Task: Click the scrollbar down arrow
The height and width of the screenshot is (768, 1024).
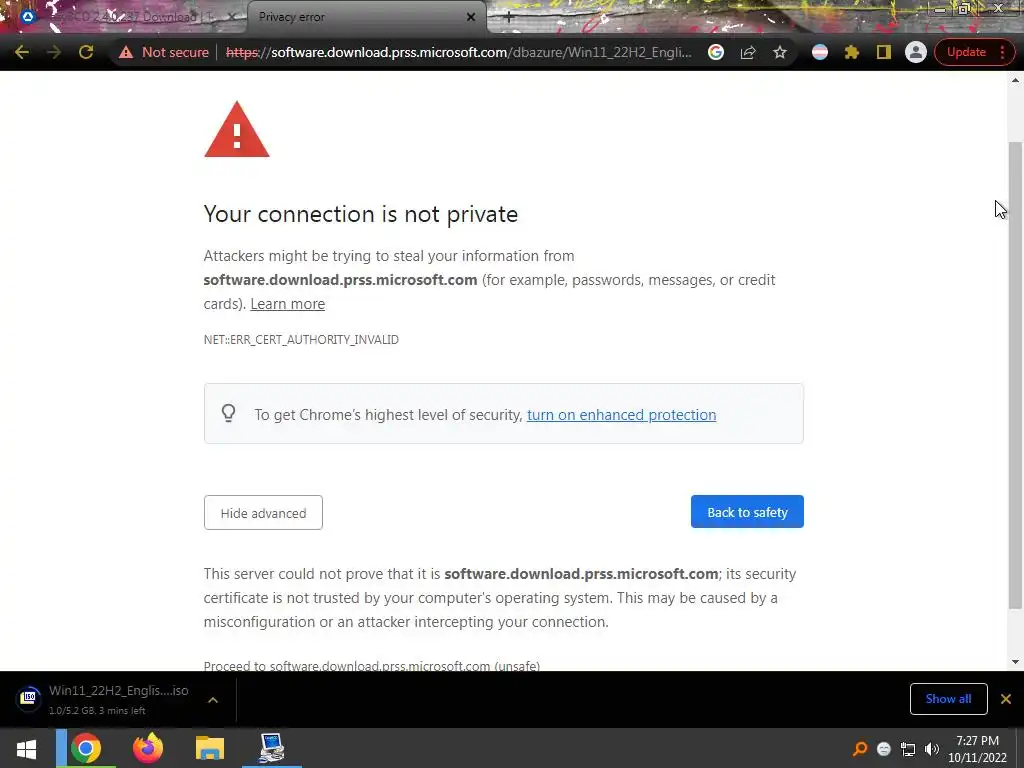Action: click(x=1015, y=662)
